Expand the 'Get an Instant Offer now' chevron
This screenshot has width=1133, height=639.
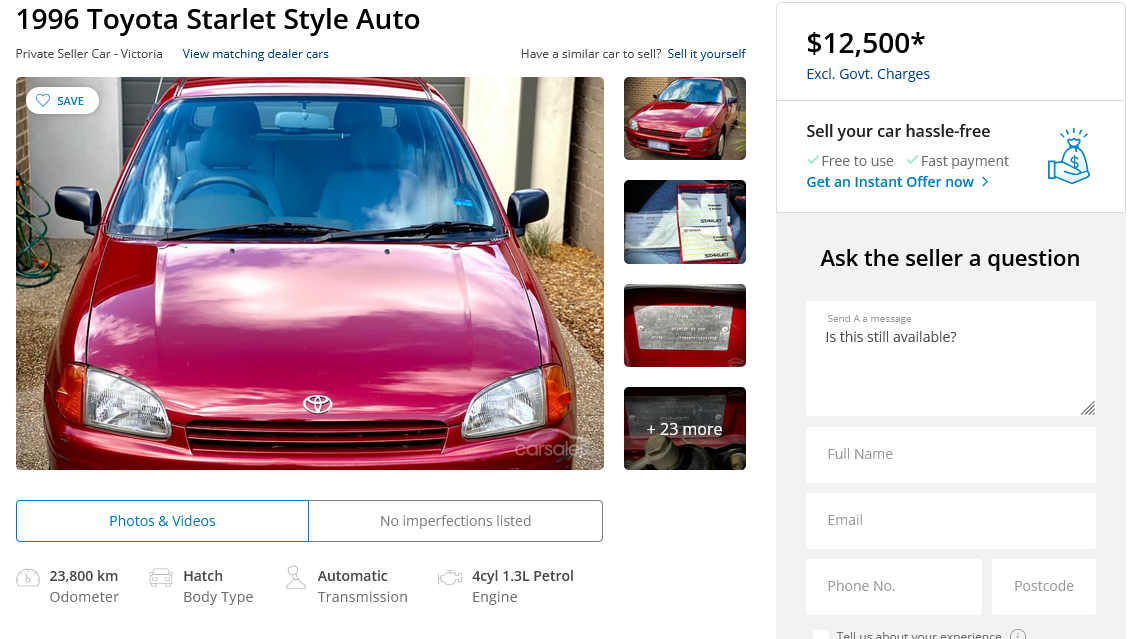(985, 182)
